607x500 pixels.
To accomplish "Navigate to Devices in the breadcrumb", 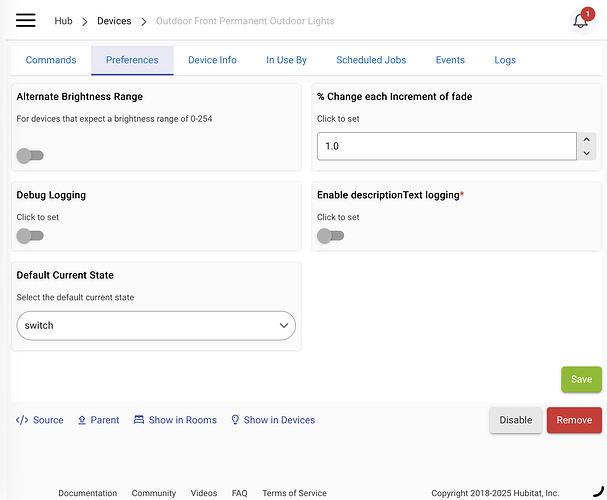I will pyautogui.click(x=114, y=21).
